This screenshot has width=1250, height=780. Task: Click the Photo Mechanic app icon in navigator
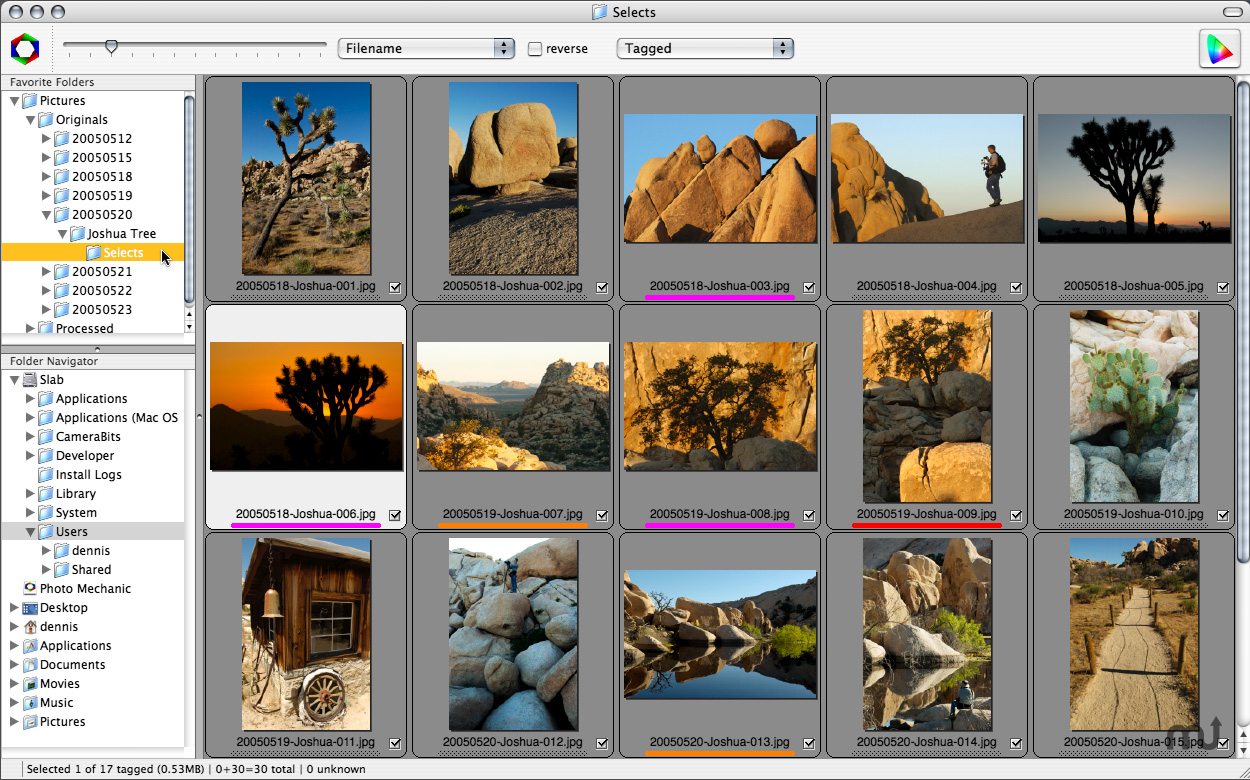coord(30,589)
